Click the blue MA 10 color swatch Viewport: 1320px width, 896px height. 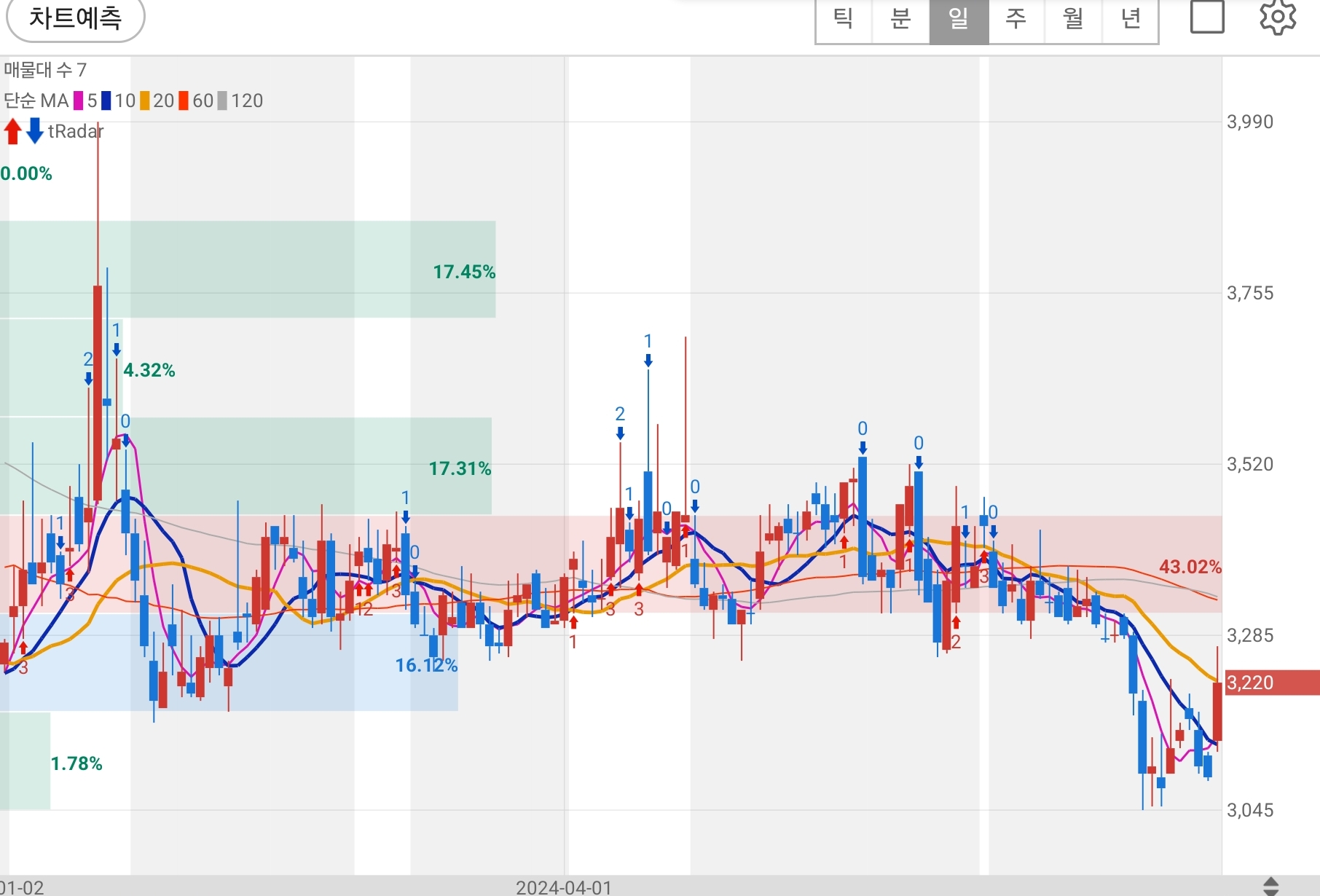(106, 101)
